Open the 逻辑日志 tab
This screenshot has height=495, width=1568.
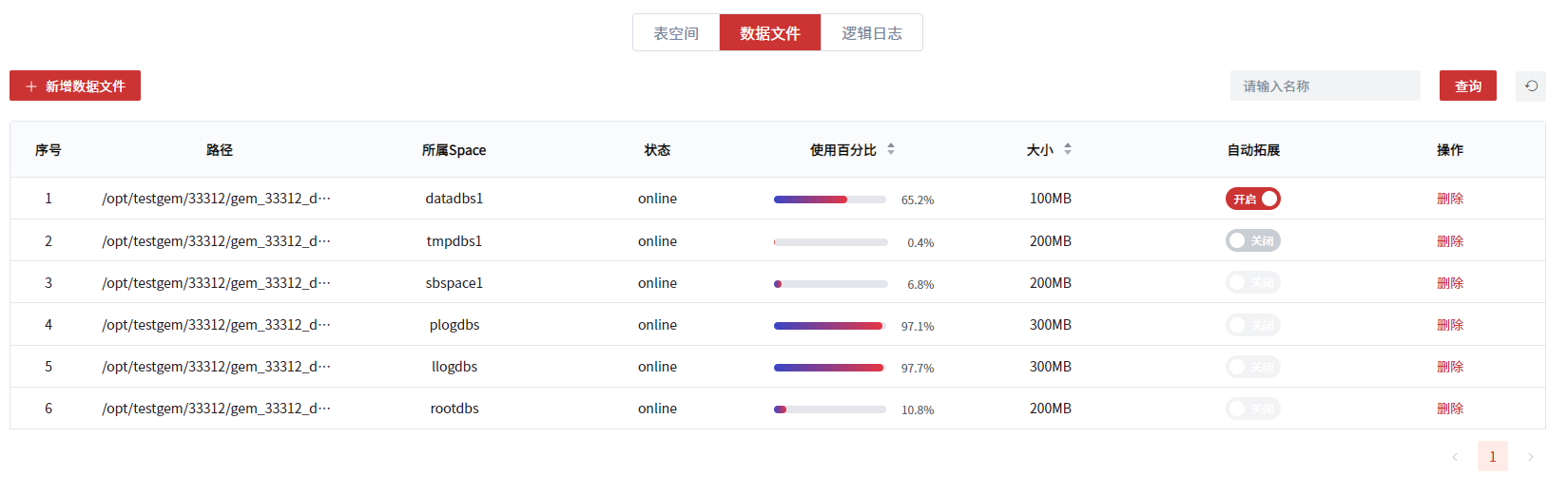click(871, 33)
